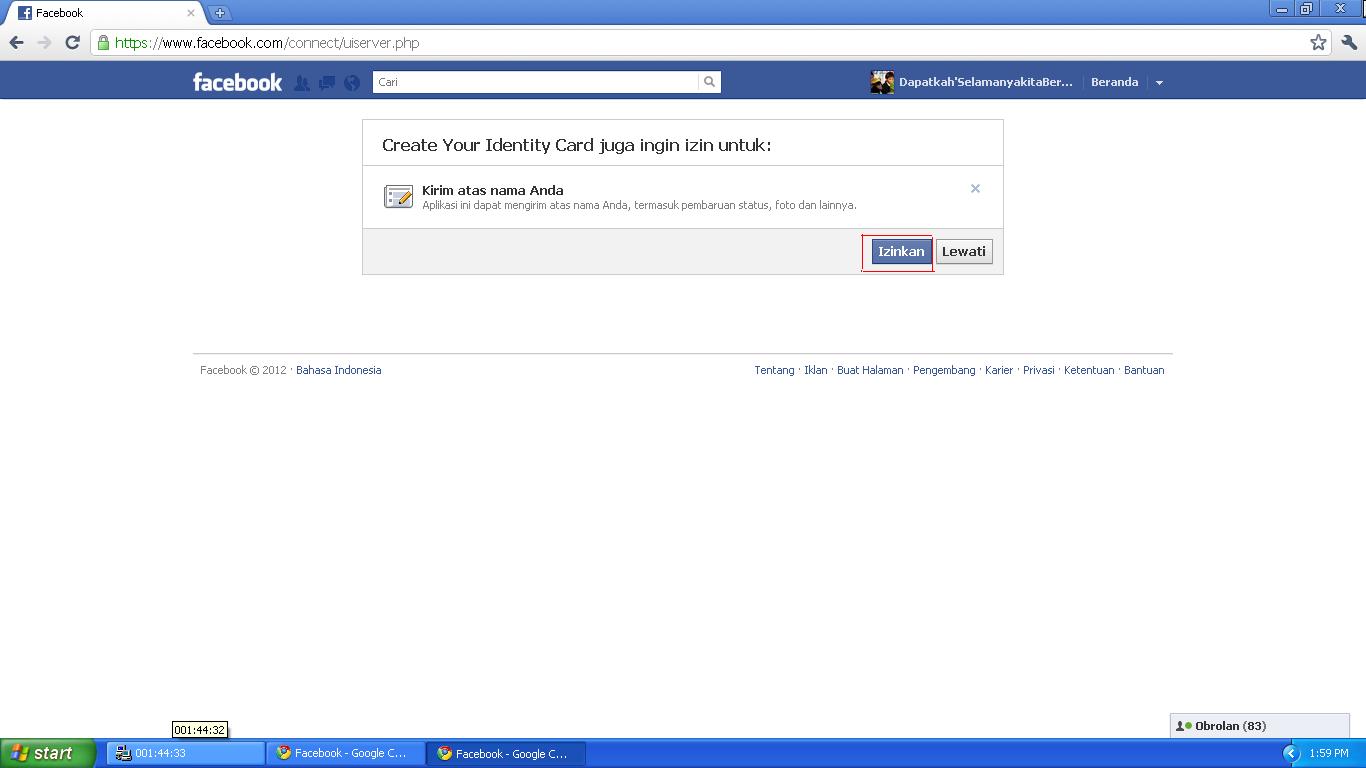Image resolution: width=1366 pixels, height=768 pixels.
Task: Expand the account dropdown arrow
Action: tap(1159, 83)
